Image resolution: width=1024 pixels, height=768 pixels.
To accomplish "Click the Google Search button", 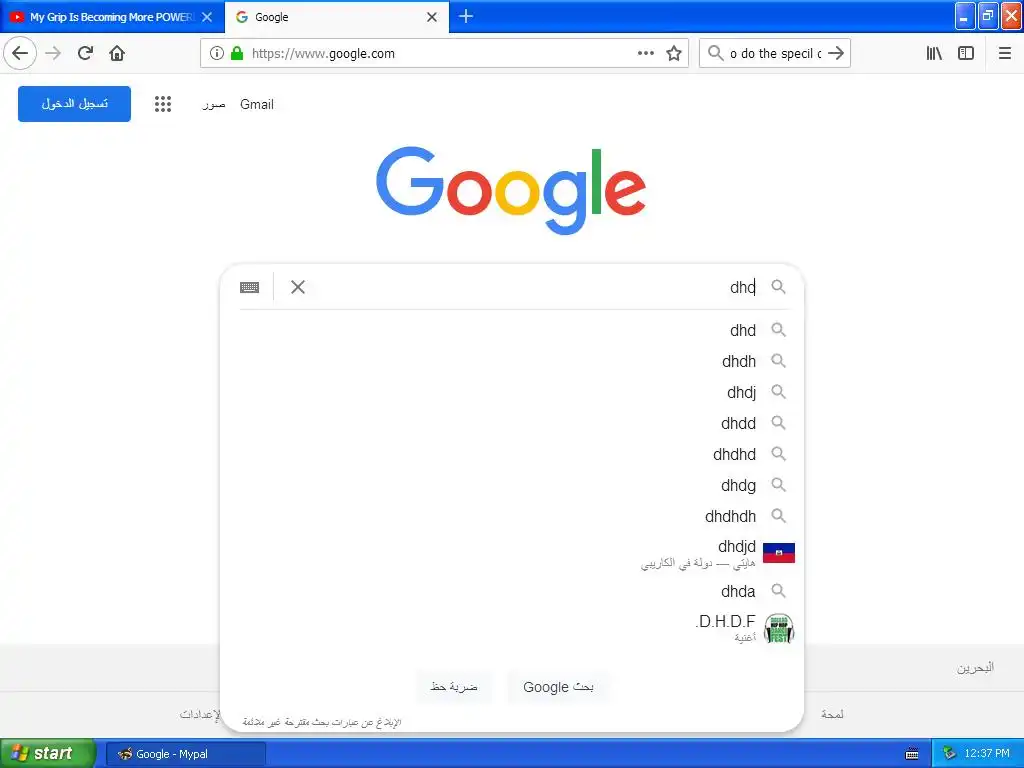I will tap(558, 687).
